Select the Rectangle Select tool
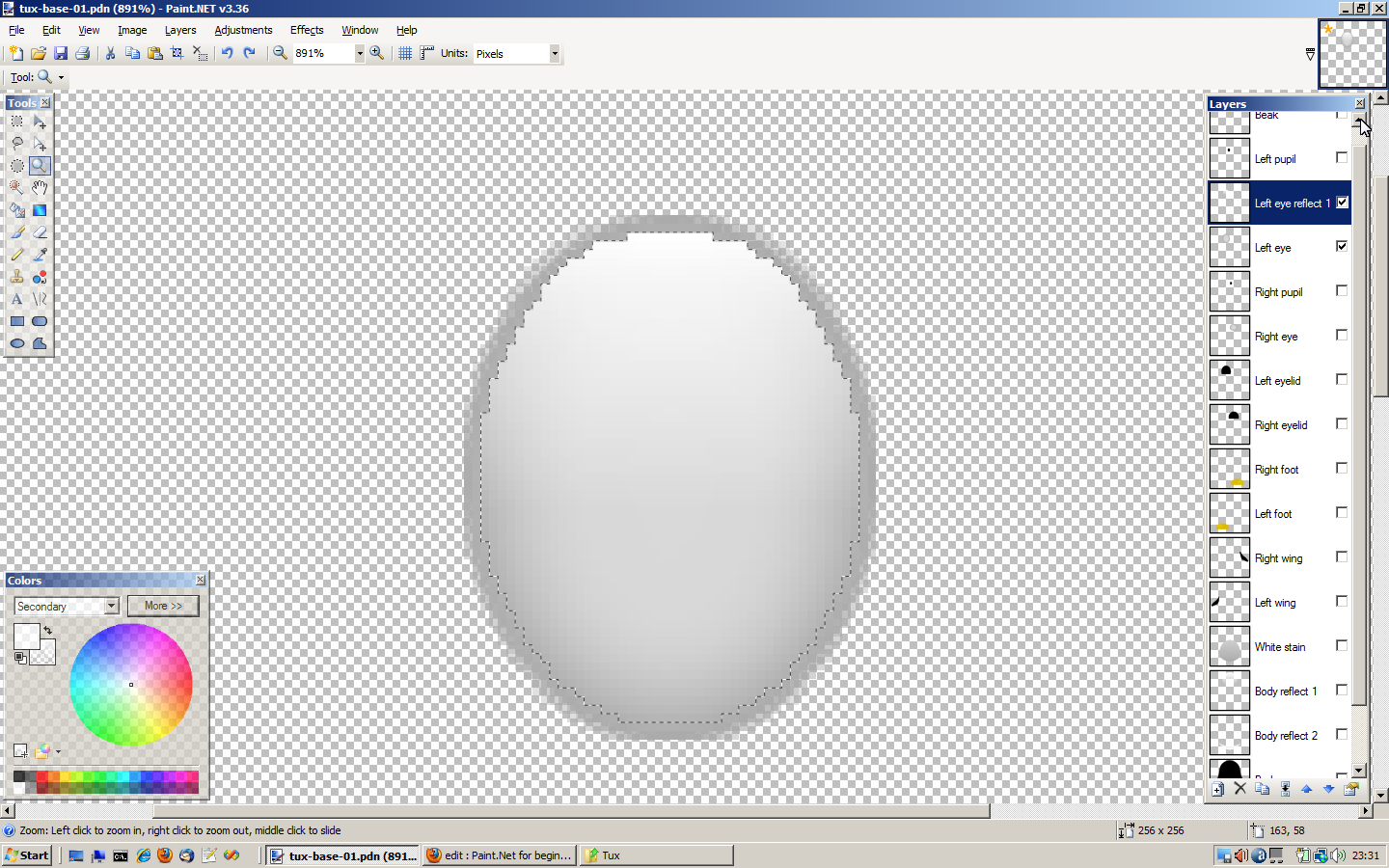 click(x=17, y=122)
